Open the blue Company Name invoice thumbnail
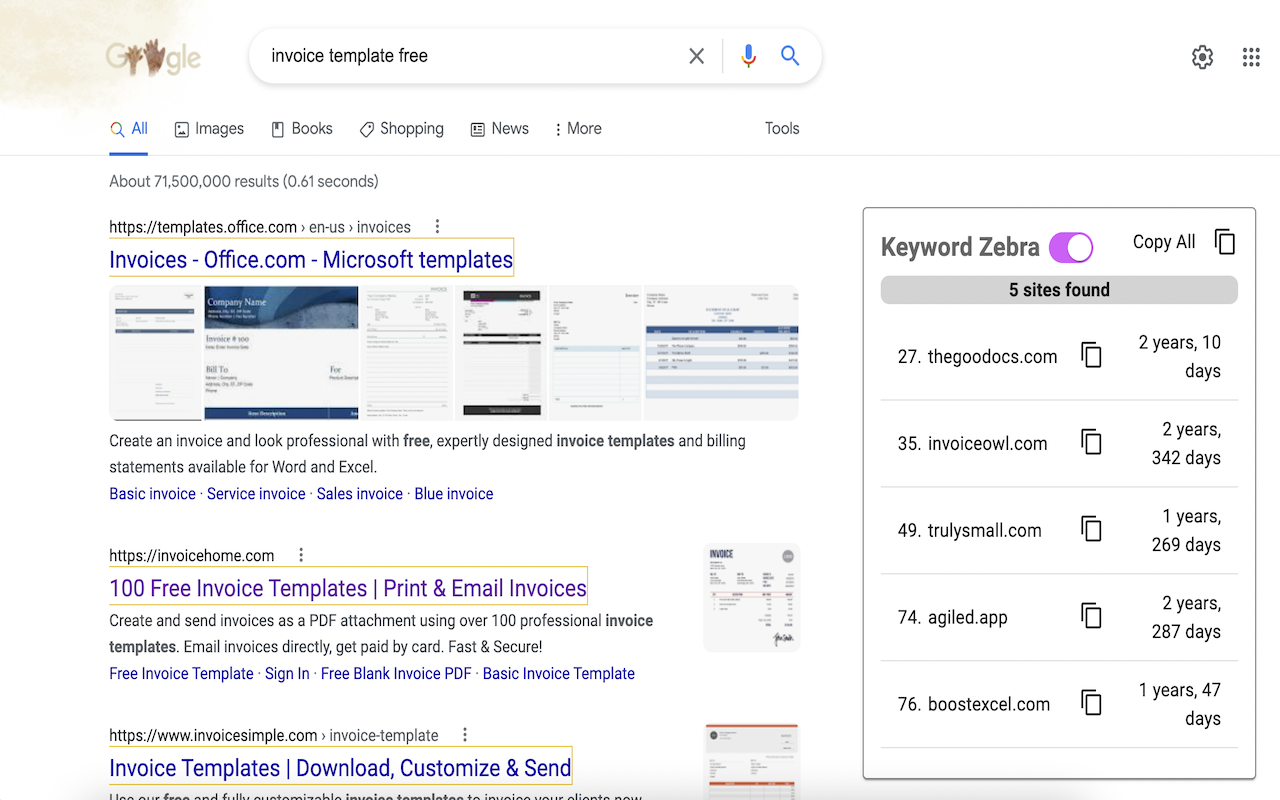The image size is (1280, 800). [281, 353]
